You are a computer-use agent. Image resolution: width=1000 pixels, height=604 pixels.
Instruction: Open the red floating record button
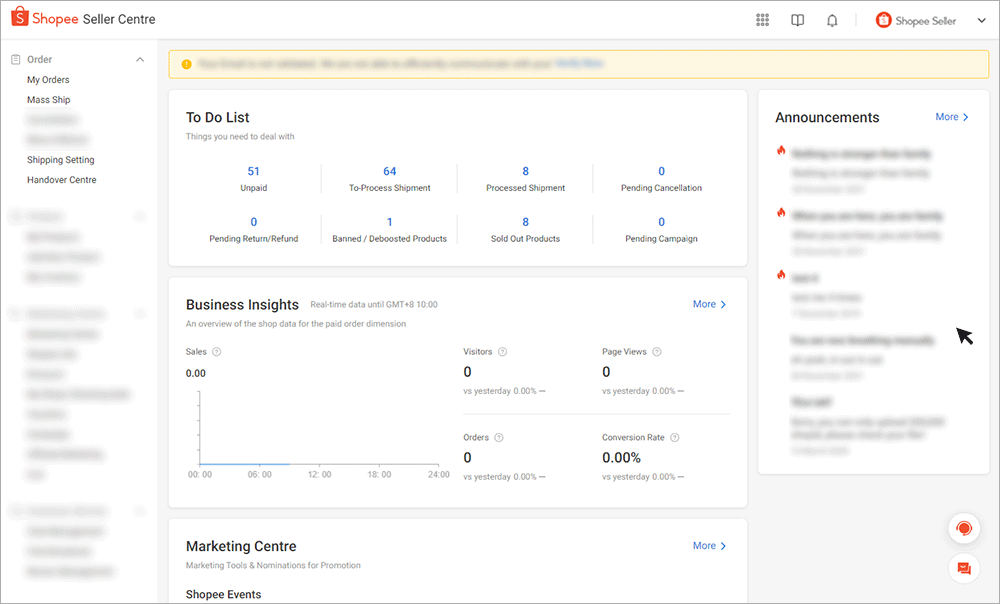click(964, 528)
